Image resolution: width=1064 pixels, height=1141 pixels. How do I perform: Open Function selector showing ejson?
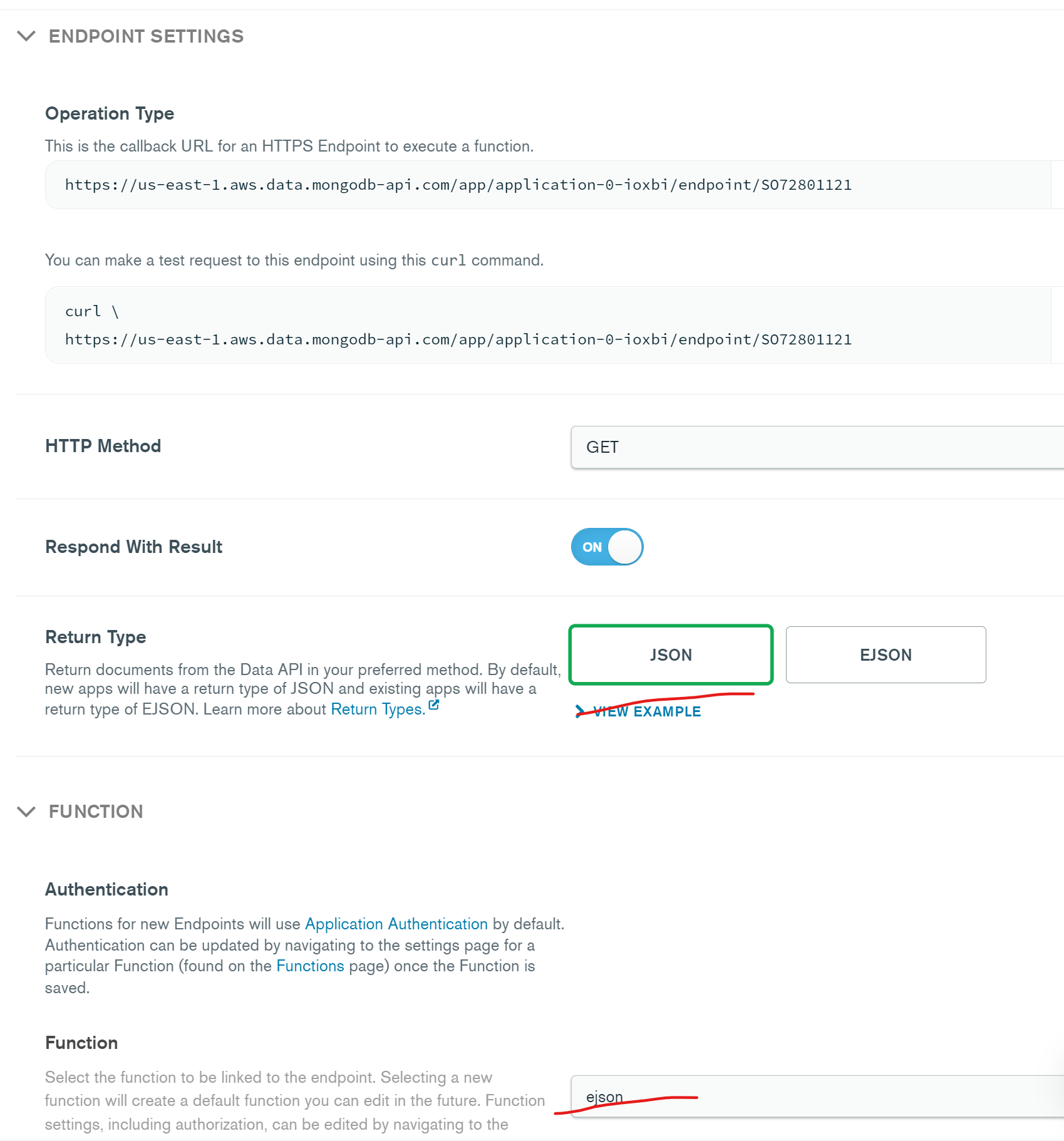tap(814, 1097)
